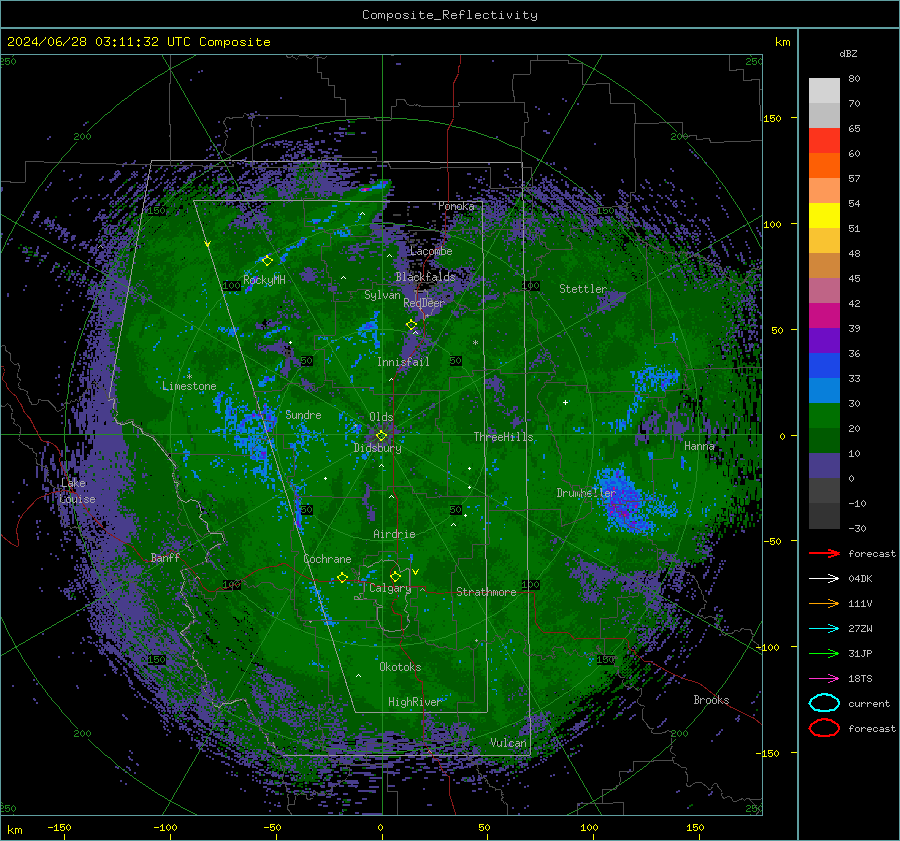Click the Hanna town label
The image size is (900, 841).
coord(699,446)
